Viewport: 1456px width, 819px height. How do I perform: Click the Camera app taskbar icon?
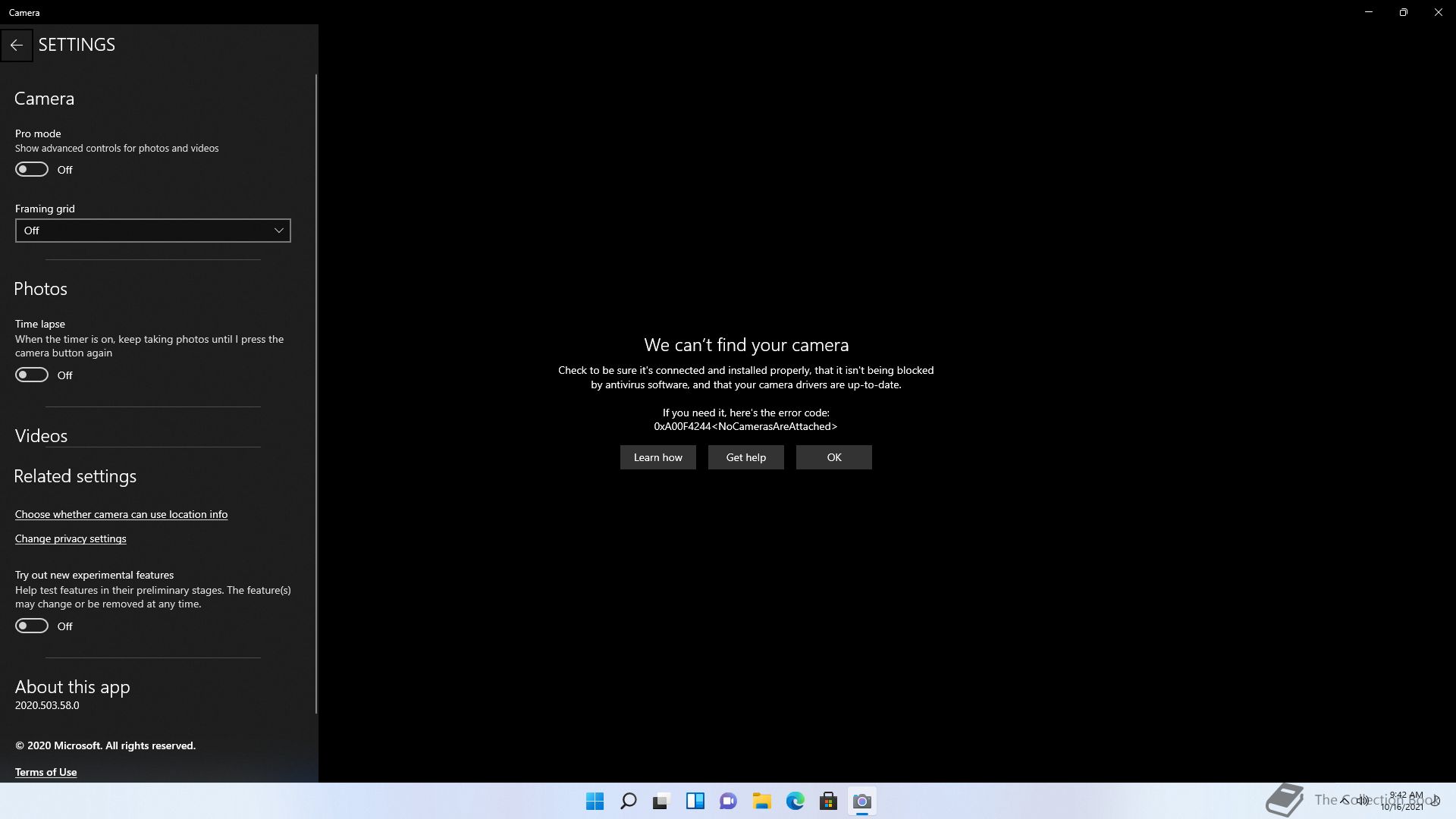pos(861,801)
